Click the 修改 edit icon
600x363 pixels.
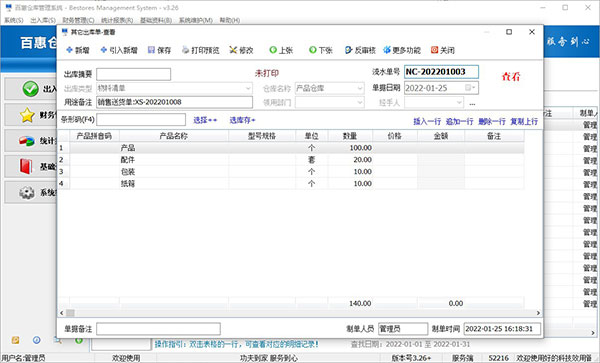click(233, 50)
